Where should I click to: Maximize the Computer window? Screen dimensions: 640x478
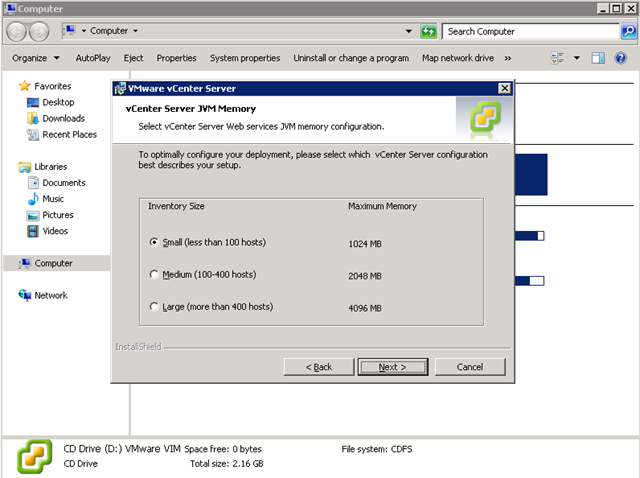pyautogui.click(x=616, y=8)
